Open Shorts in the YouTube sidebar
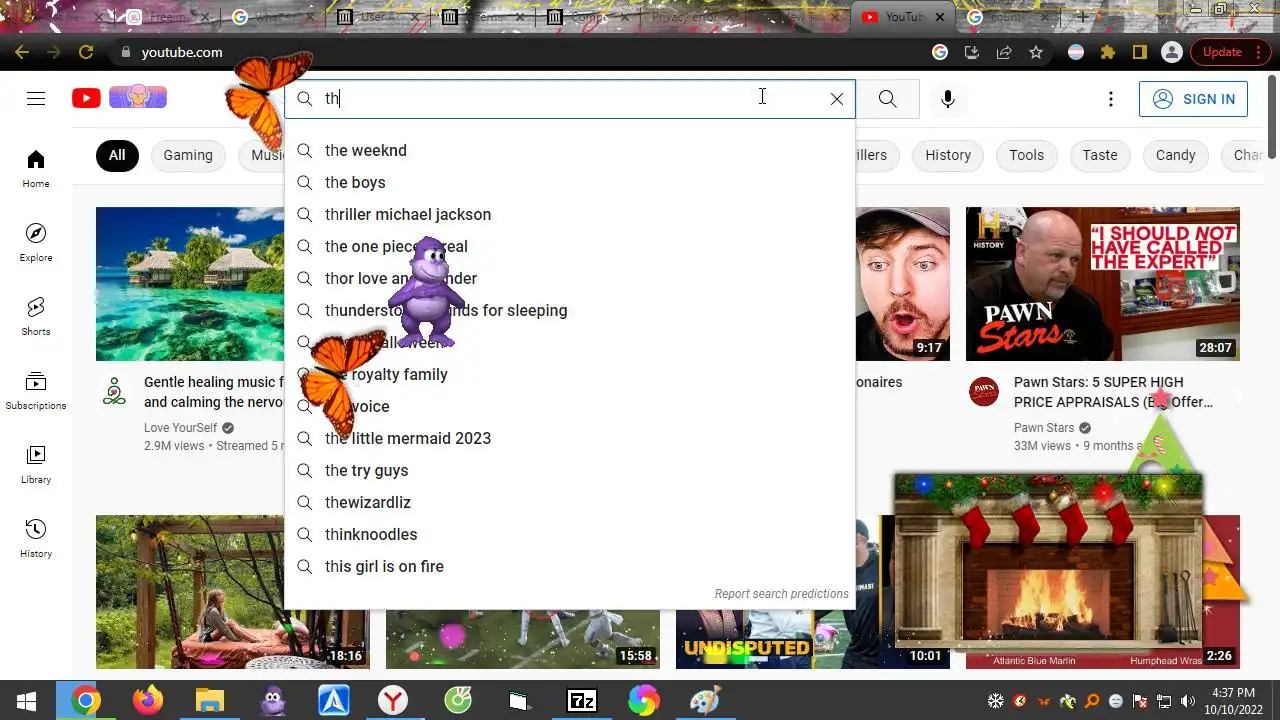The width and height of the screenshot is (1280, 720). (36, 316)
